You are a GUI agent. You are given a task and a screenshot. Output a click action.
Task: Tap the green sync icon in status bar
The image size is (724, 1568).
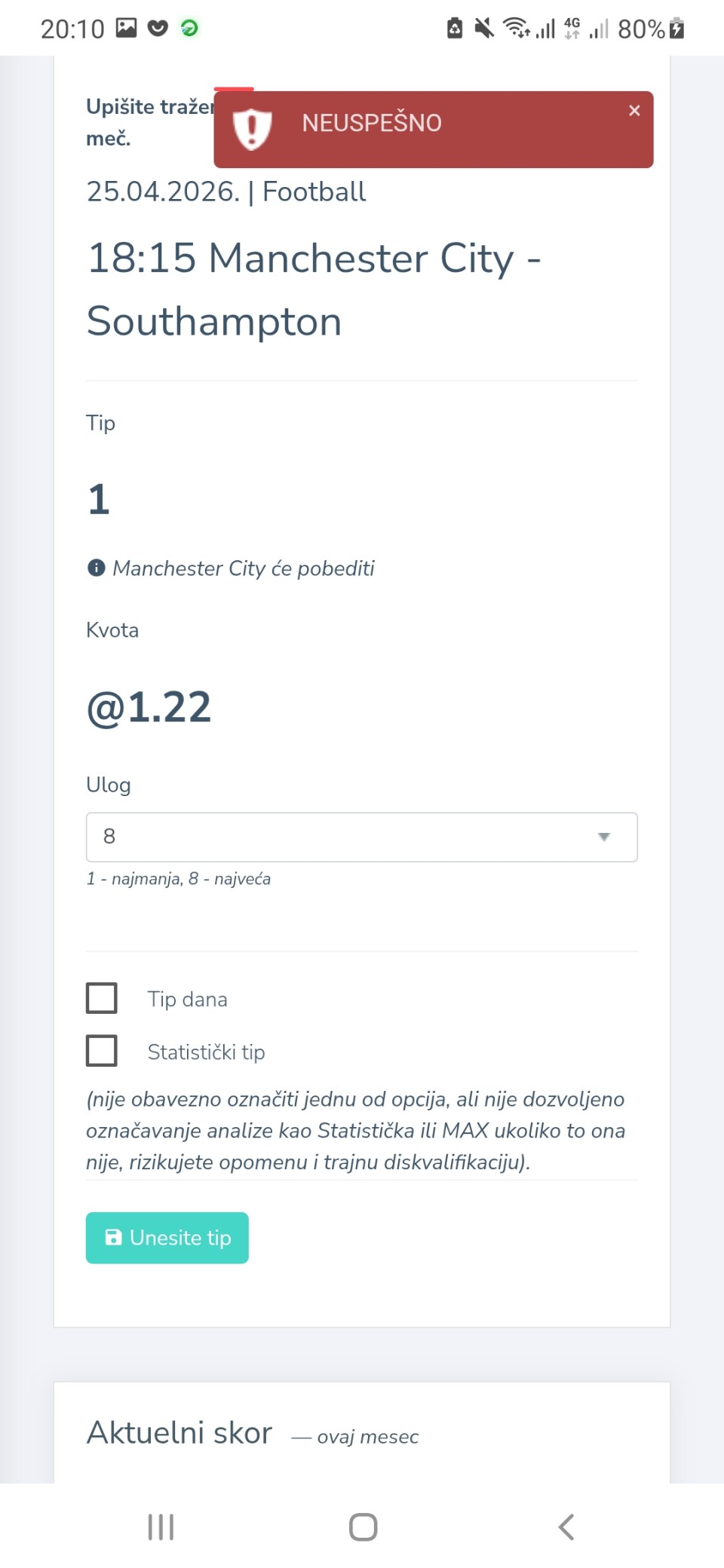click(x=189, y=29)
